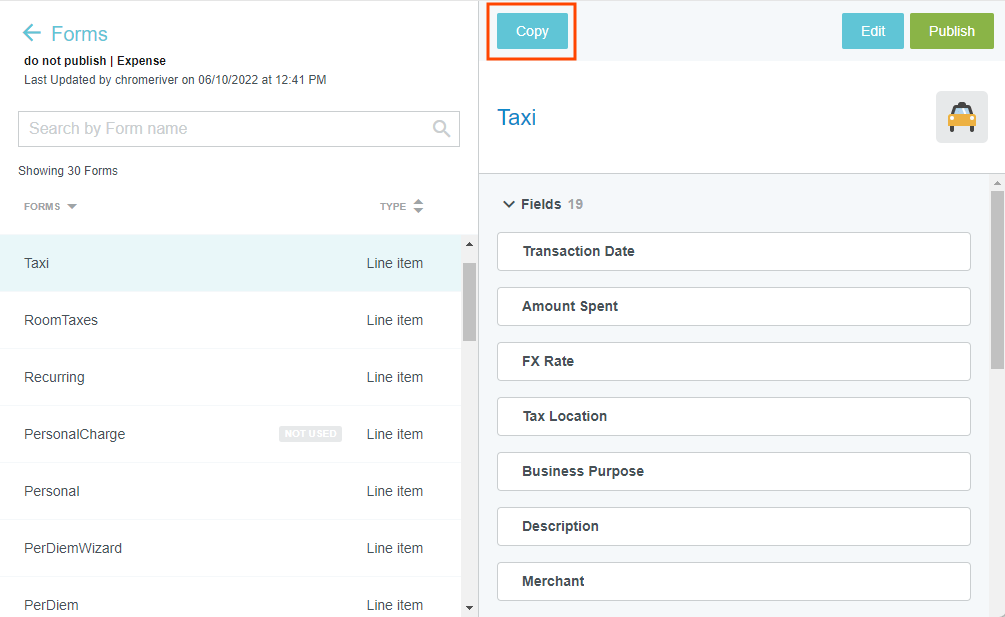The image size is (1005, 617).
Task: Select the Recurring form in the list
Action: [230, 377]
